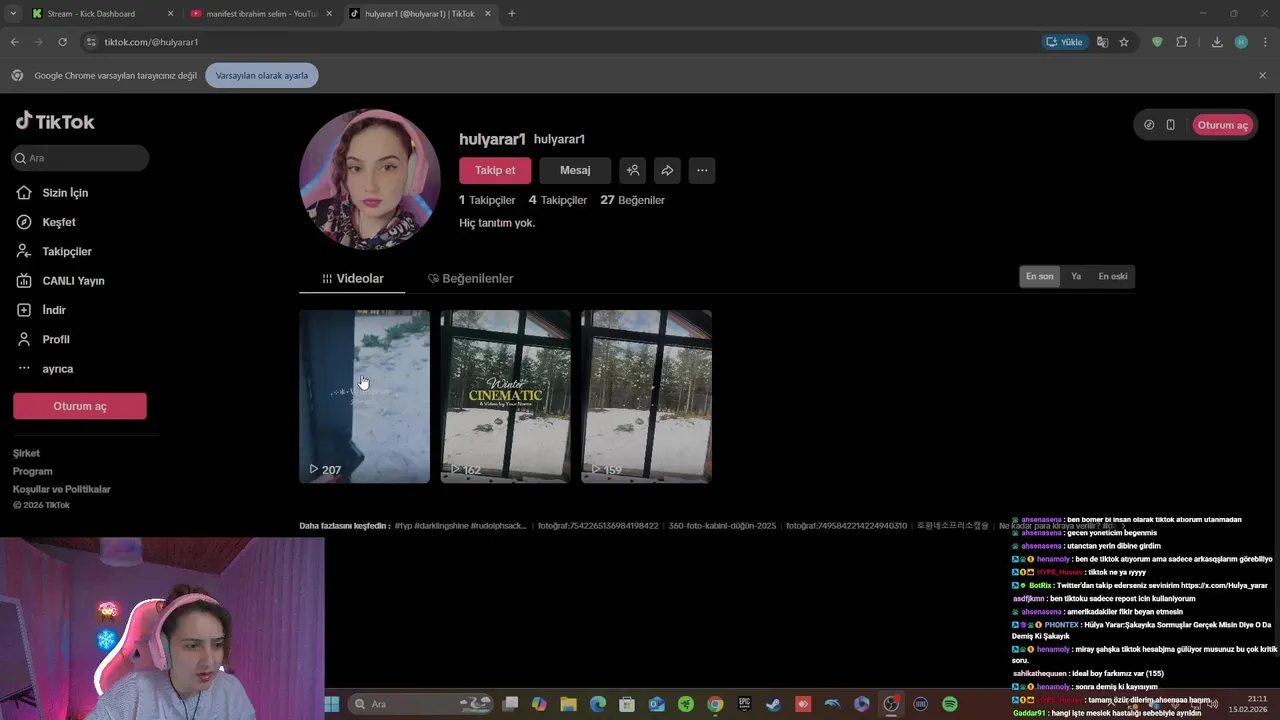Click the translate page icon

(1102, 42)
